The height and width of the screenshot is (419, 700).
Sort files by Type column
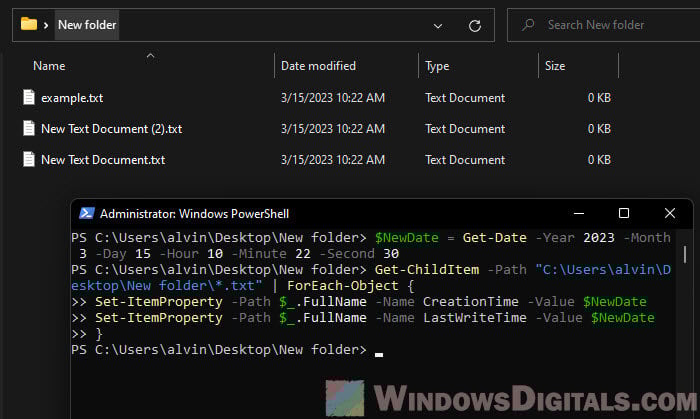click(437, 66)
